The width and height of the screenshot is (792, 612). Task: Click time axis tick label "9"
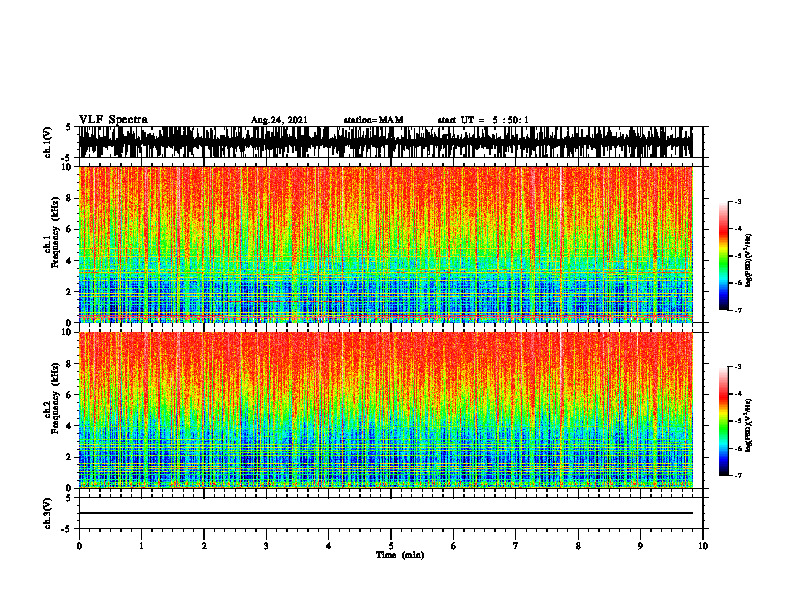640,546
